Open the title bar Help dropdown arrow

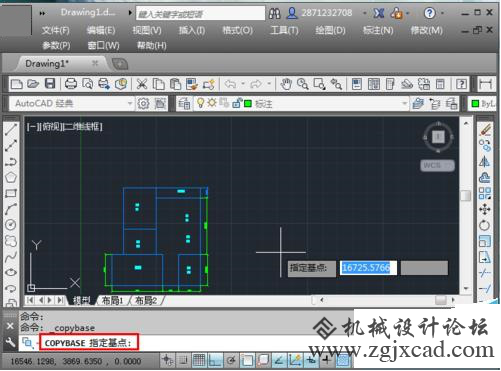(442, 13)
